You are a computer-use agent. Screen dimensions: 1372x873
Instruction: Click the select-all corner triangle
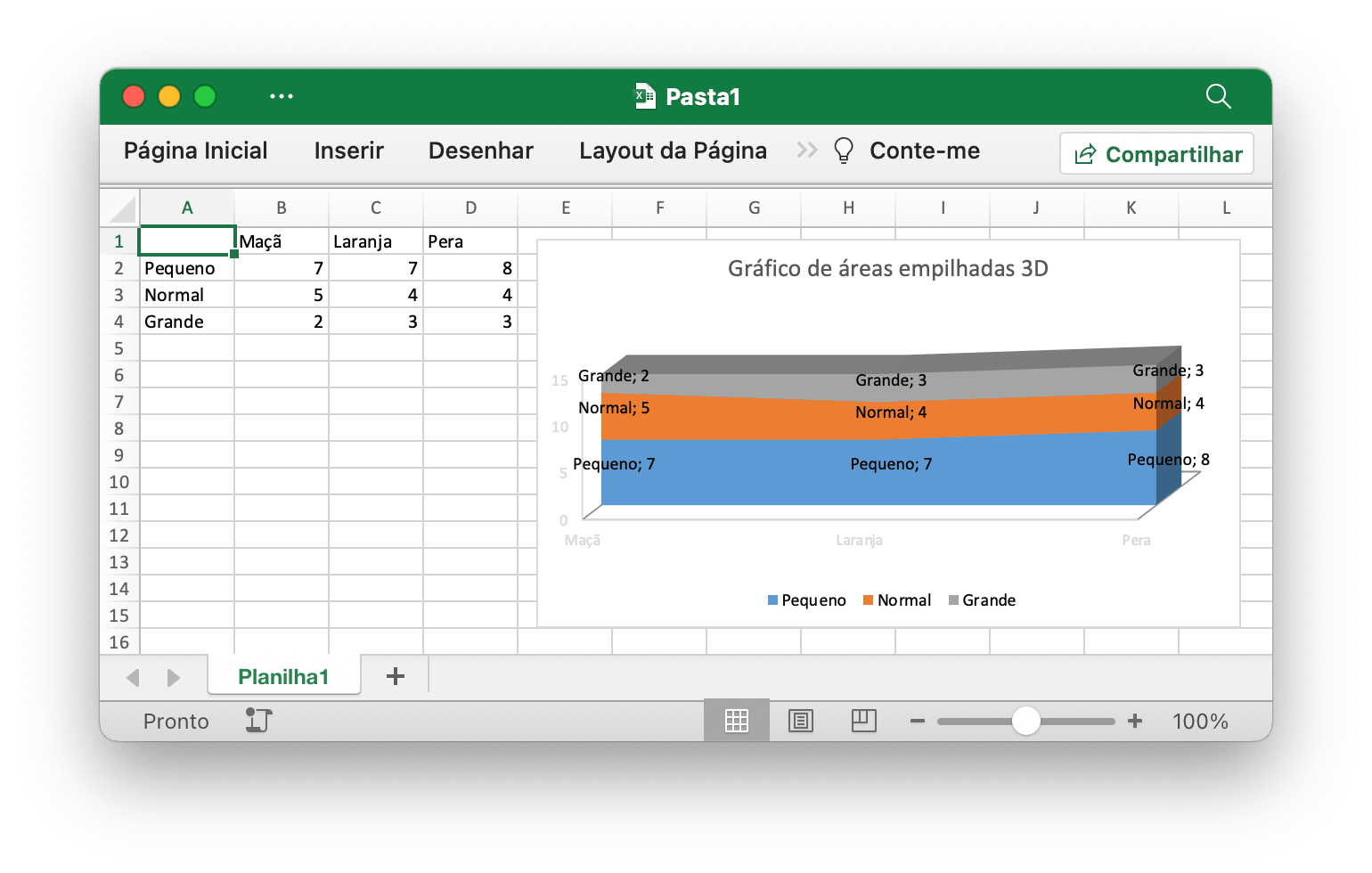122,208
